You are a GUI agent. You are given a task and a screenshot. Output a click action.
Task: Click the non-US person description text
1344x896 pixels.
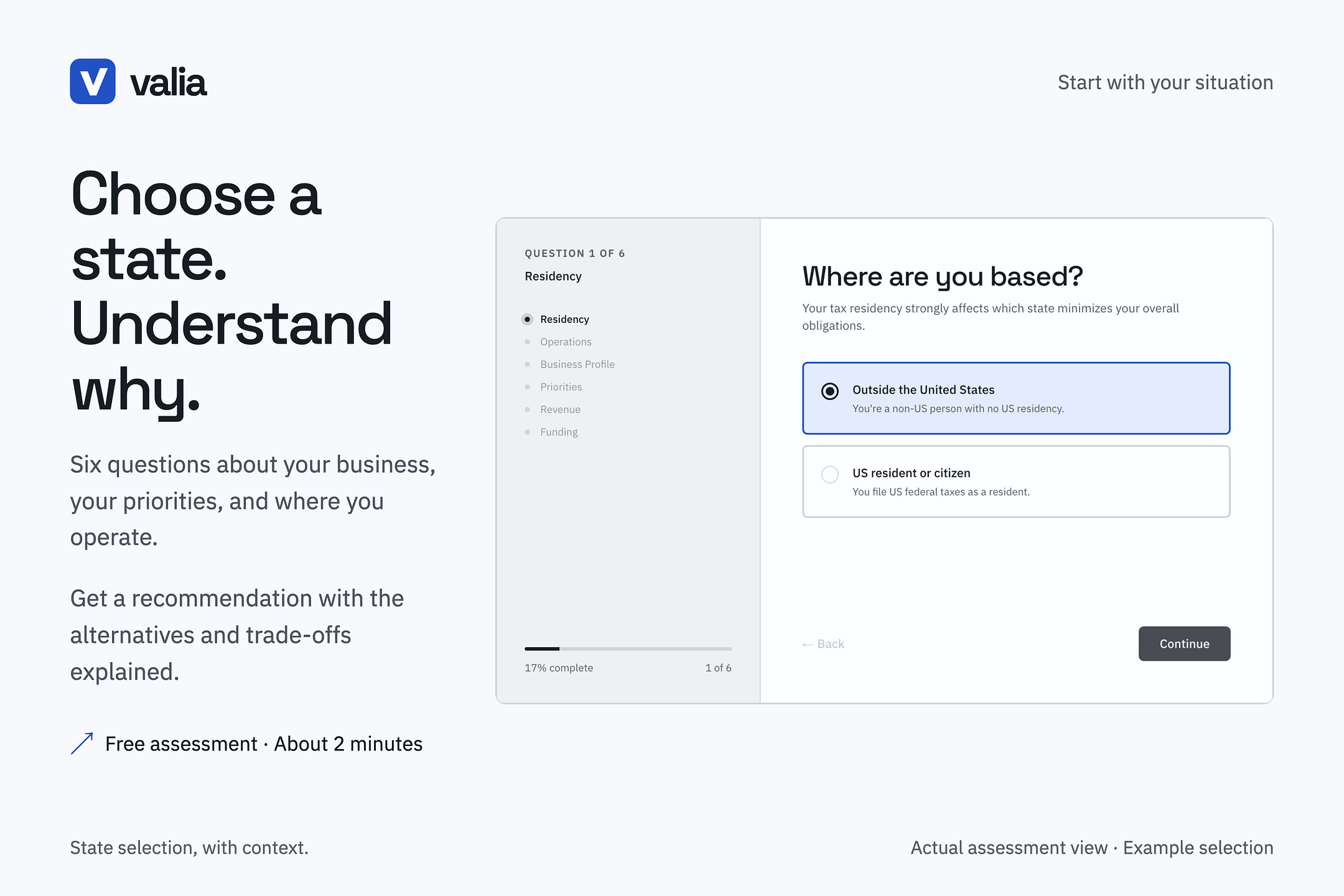tap(958, 408)
